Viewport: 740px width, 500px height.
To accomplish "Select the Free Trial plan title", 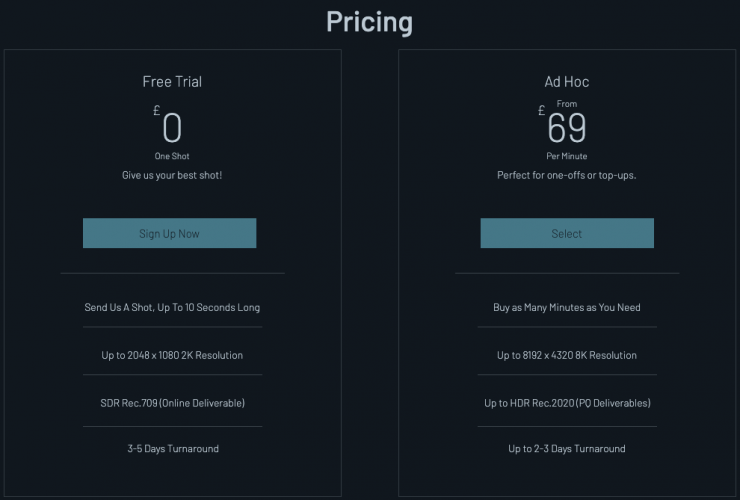I will tap(172, 82).
